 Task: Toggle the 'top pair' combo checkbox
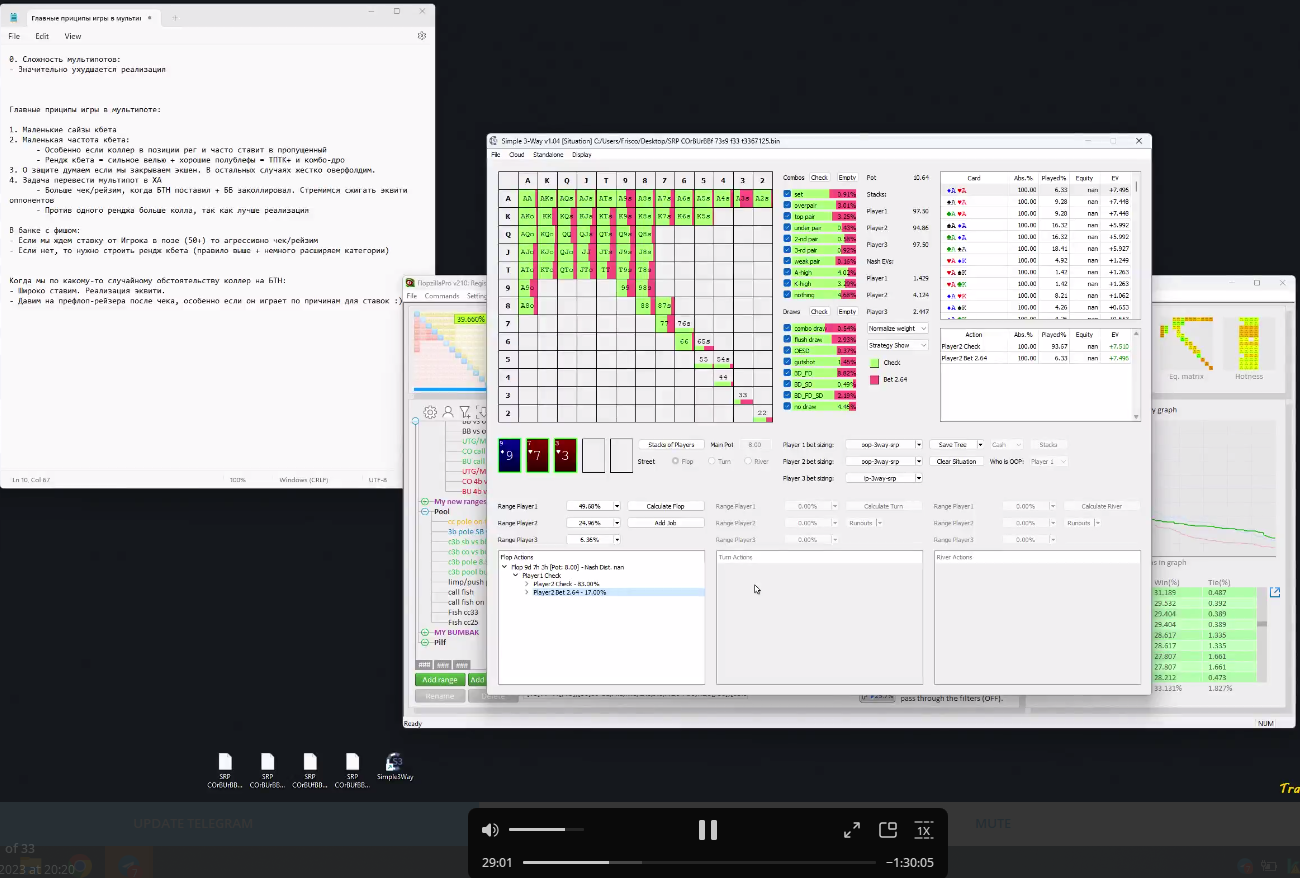click(787, 216)
